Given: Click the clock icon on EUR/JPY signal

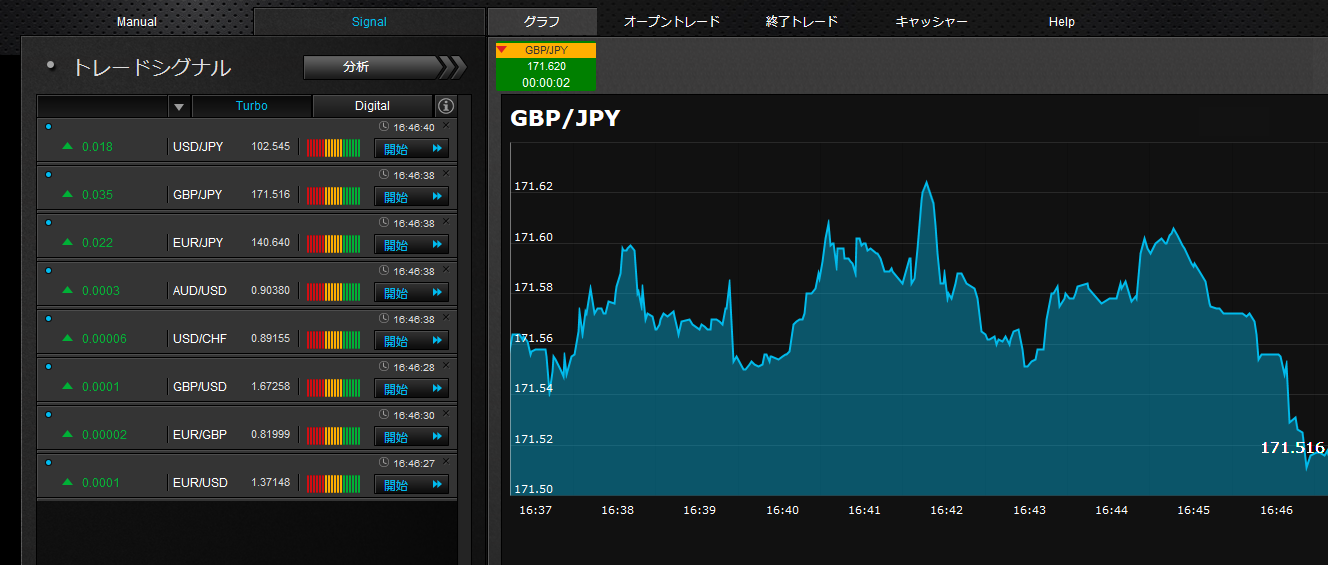Looking at the screenshot, I should (x=385, y=223).
